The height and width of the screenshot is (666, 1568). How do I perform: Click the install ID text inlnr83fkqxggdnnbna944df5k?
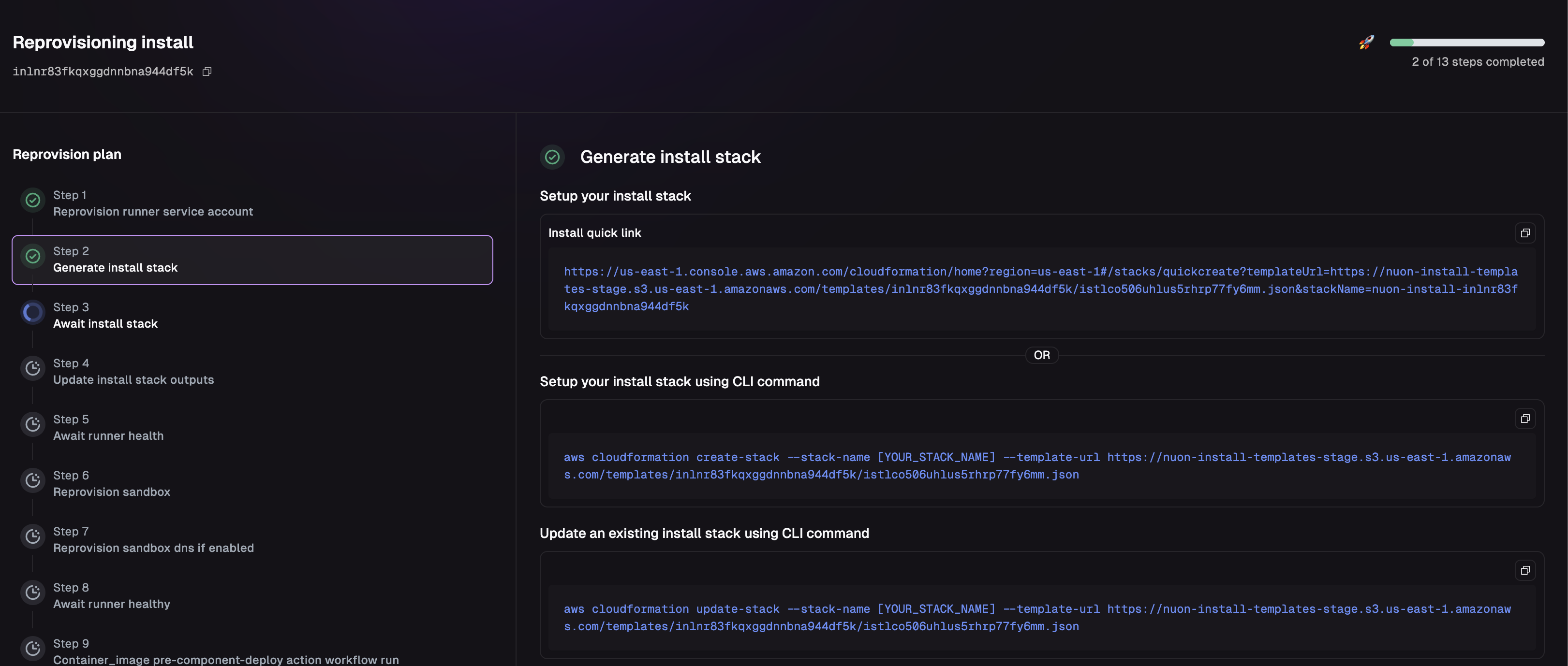tap(103, 72)
